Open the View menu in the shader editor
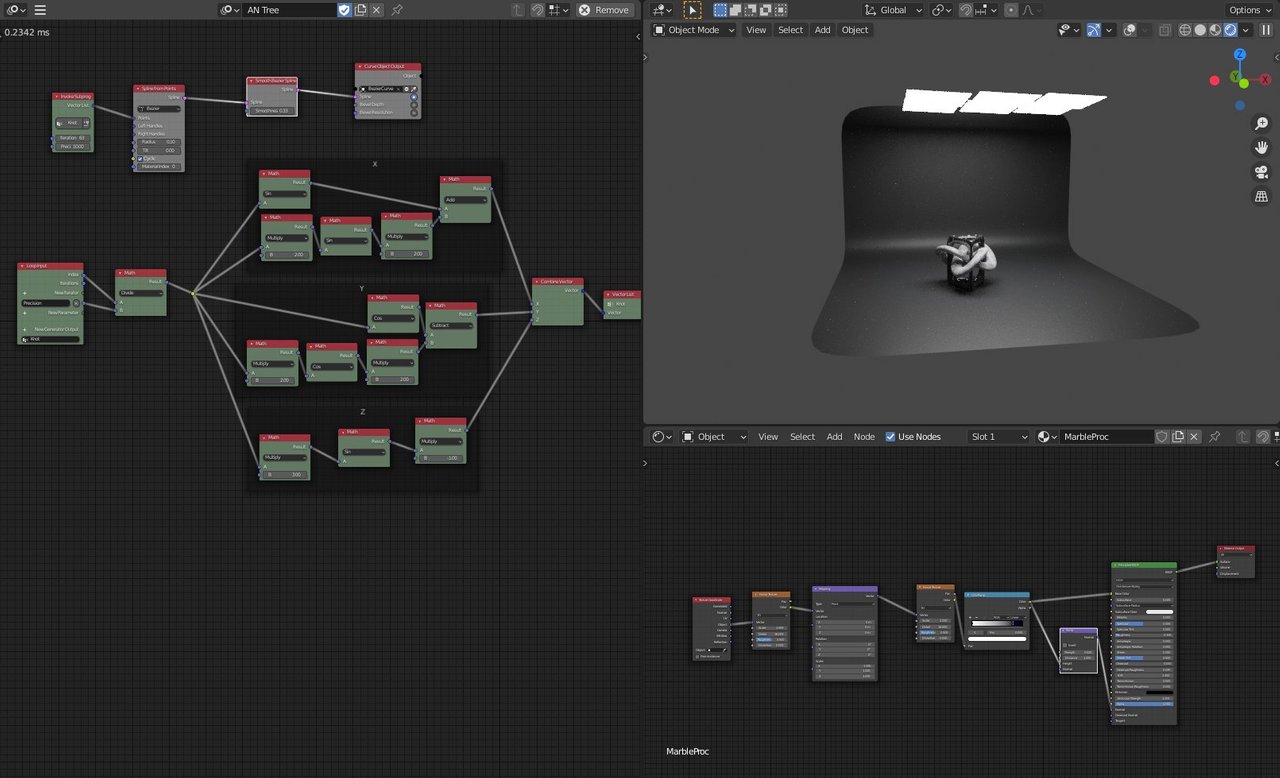The image size is (1280, 778). click(x=768, y=437)
